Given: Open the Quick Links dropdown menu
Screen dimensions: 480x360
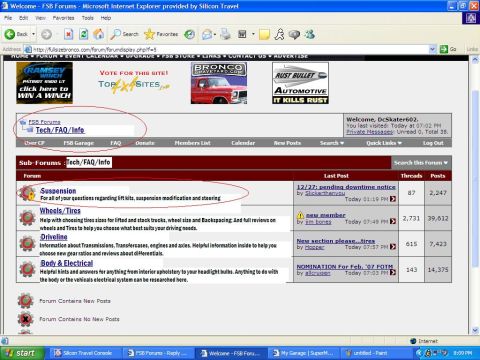Looking at the screenshot, I should coord(384,143).
